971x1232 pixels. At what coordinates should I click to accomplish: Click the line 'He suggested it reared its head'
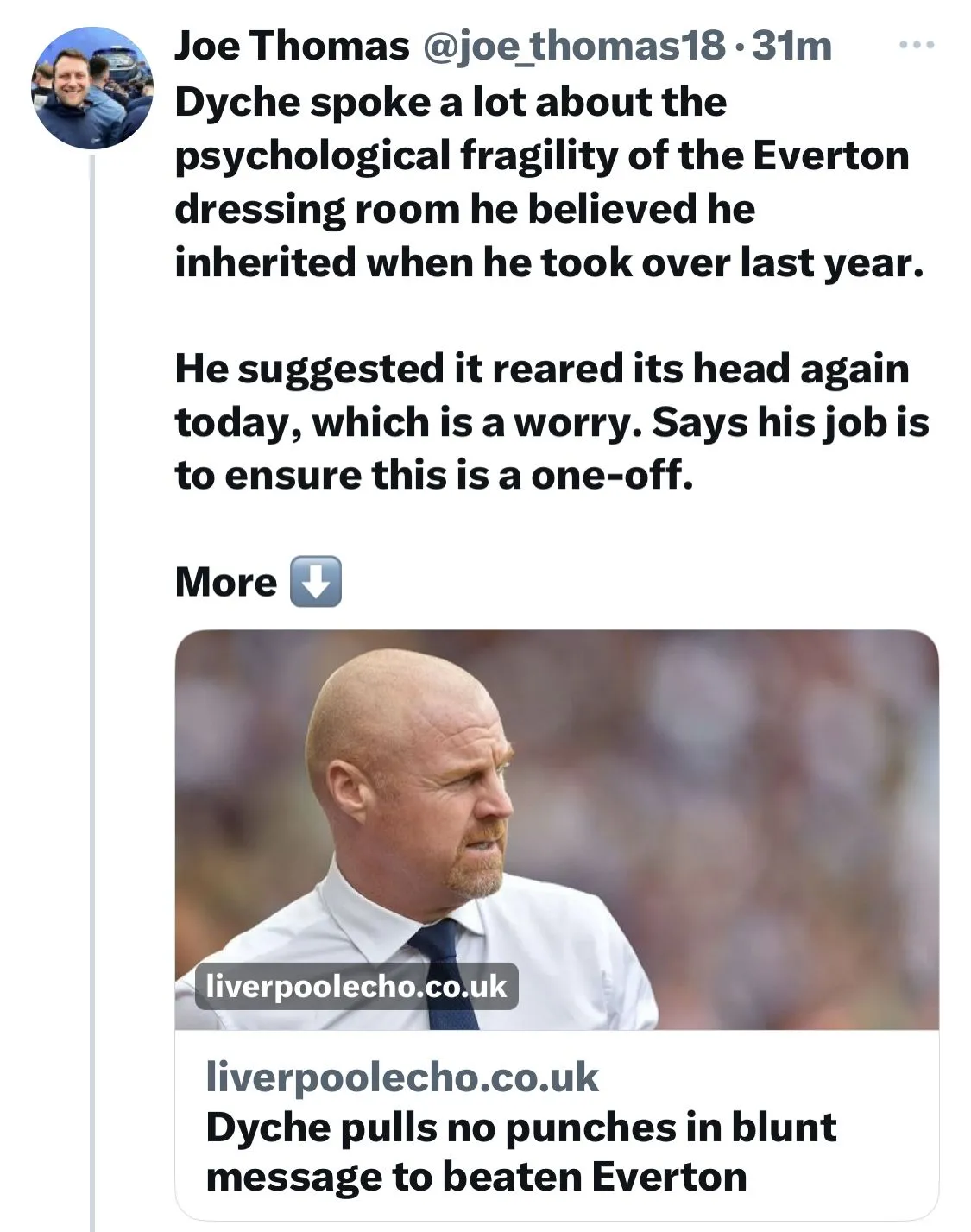[x=541, y=369]
